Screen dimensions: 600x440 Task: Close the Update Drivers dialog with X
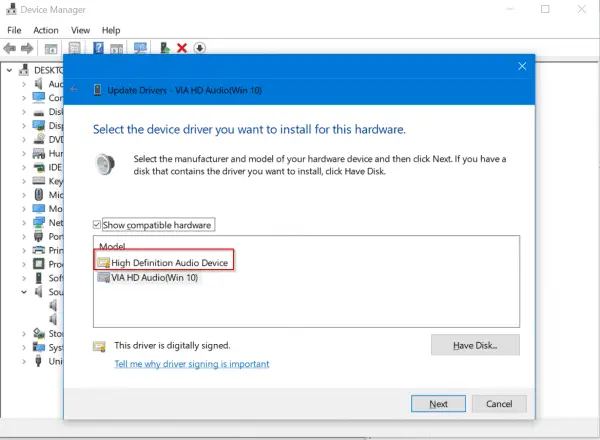522,66
